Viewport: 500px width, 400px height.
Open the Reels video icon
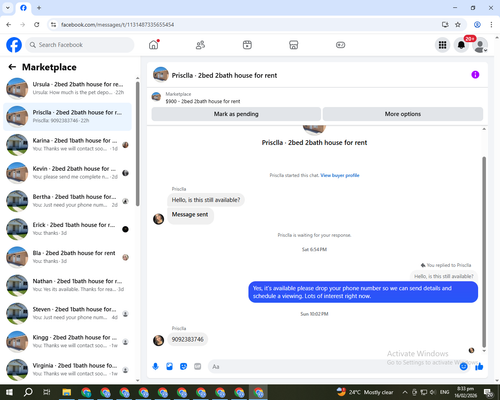tap(247, 45)
